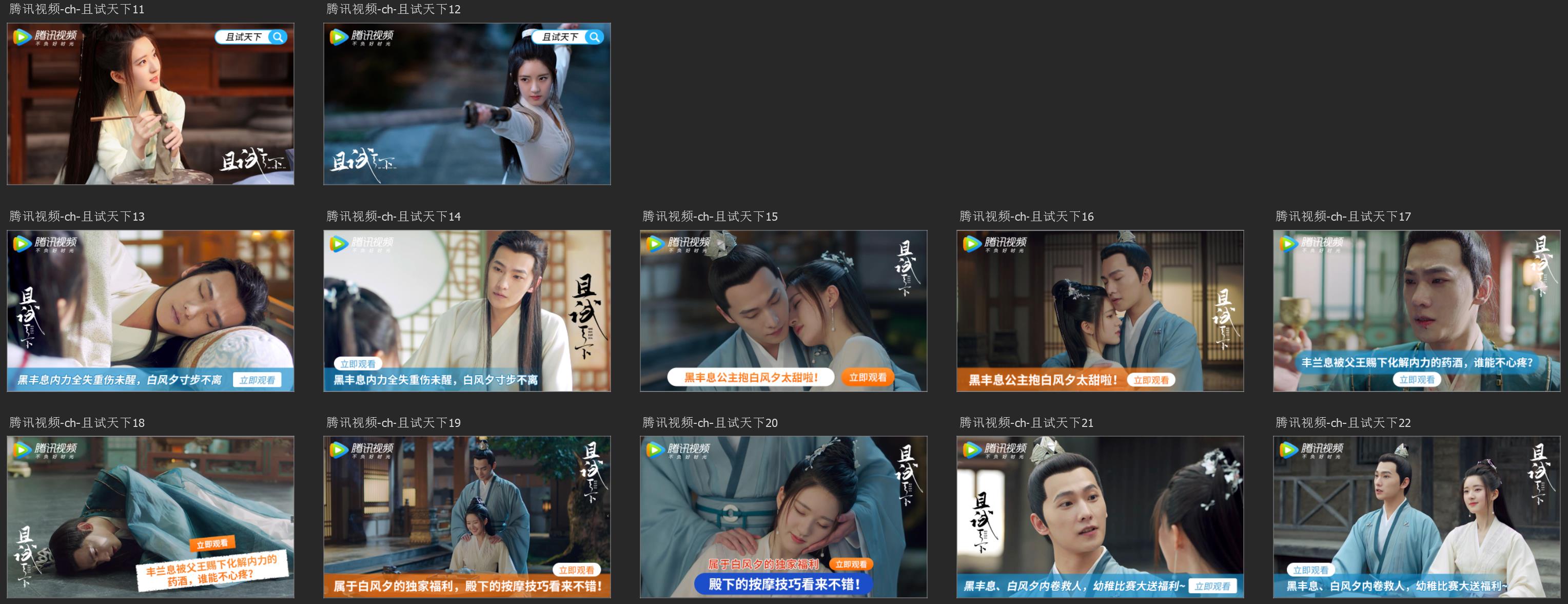This screenshot has width=1568, height=604.
Task: Click Tencent Video logo in banner 16
Action: [994, 244]
